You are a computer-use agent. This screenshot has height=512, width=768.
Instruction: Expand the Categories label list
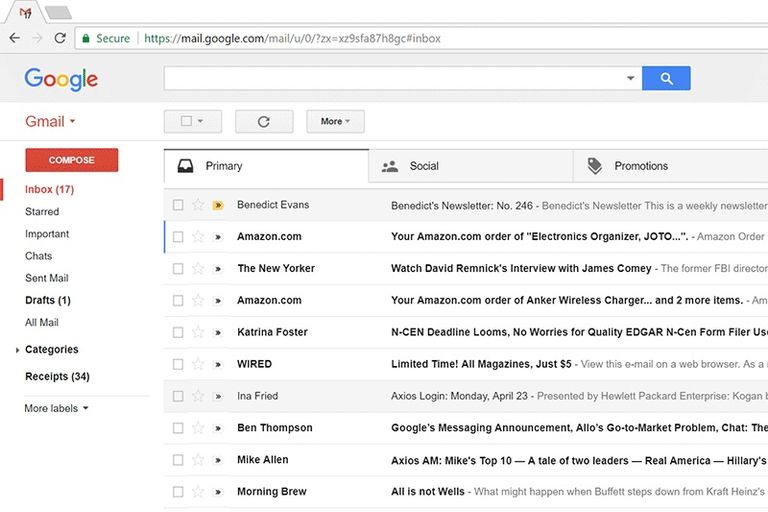[x=18, y=350]
